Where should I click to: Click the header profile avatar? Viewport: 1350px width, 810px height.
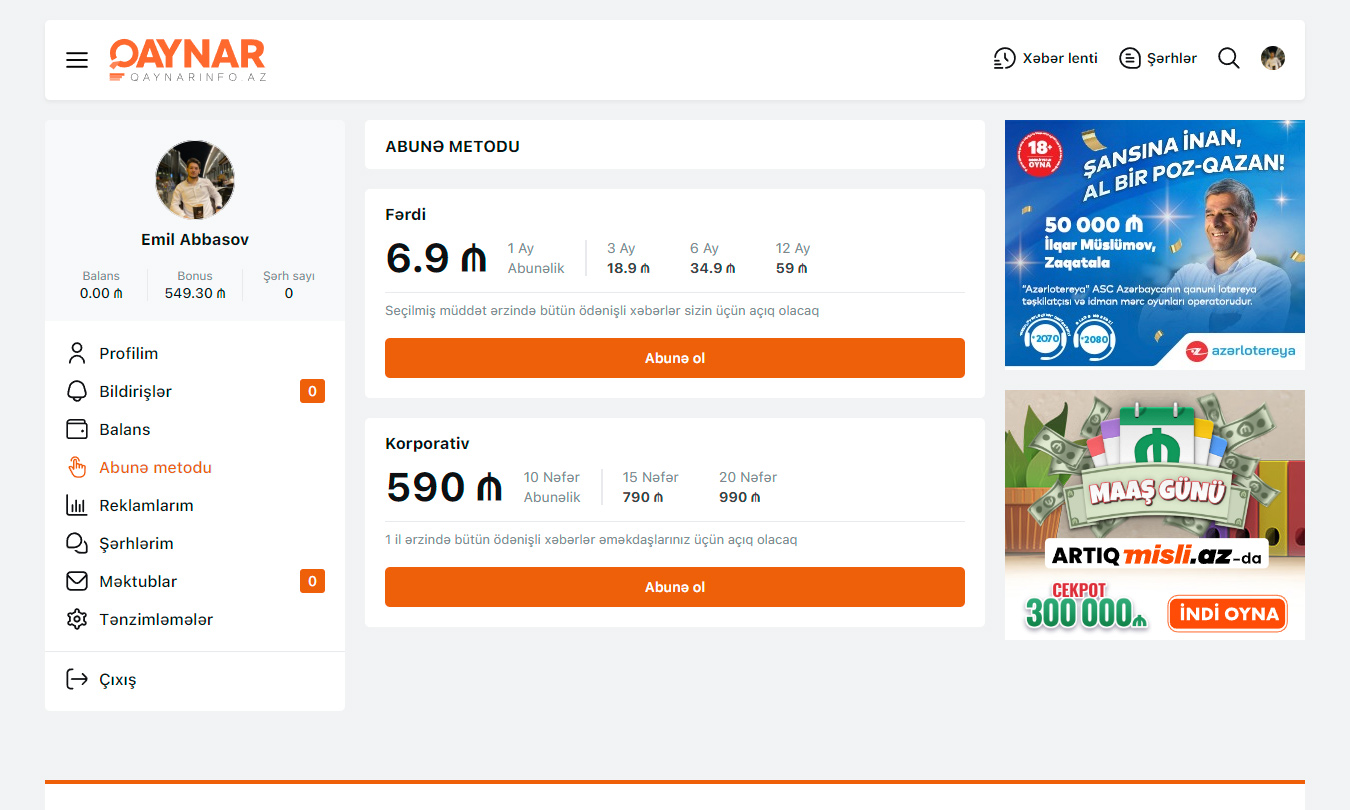1272,58
